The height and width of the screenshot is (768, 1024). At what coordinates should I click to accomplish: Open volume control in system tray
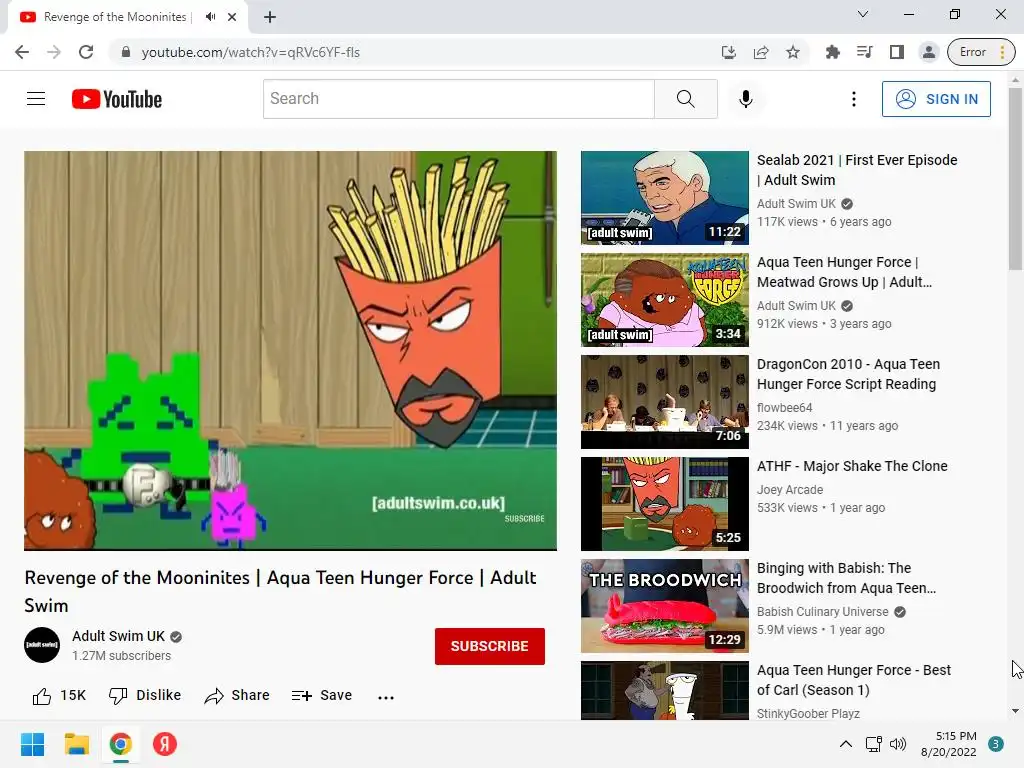coord(898,744)
